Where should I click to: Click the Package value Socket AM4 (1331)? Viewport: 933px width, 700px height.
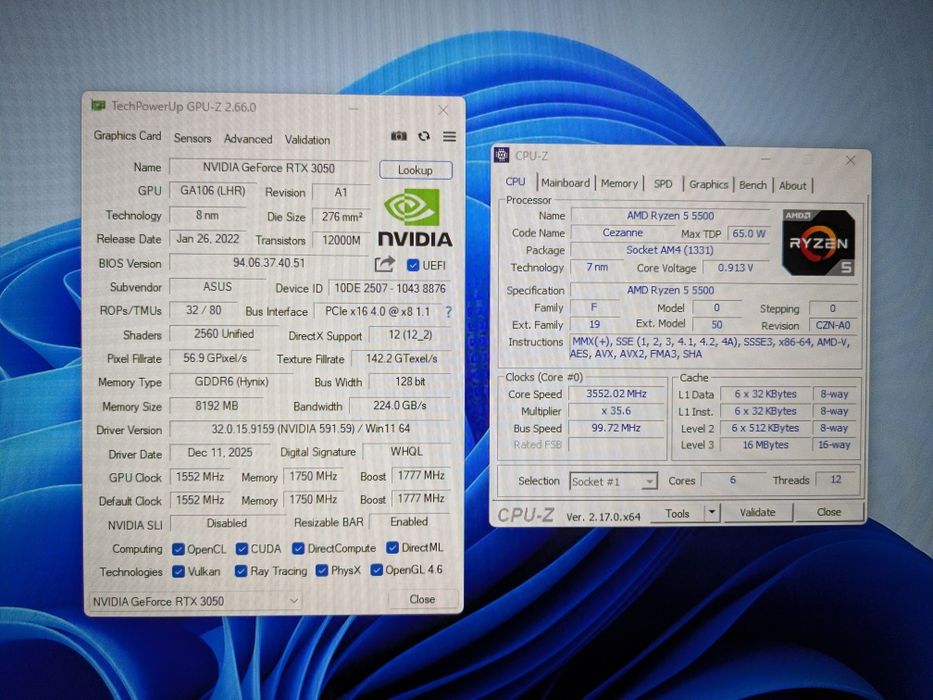click(670, 250)
